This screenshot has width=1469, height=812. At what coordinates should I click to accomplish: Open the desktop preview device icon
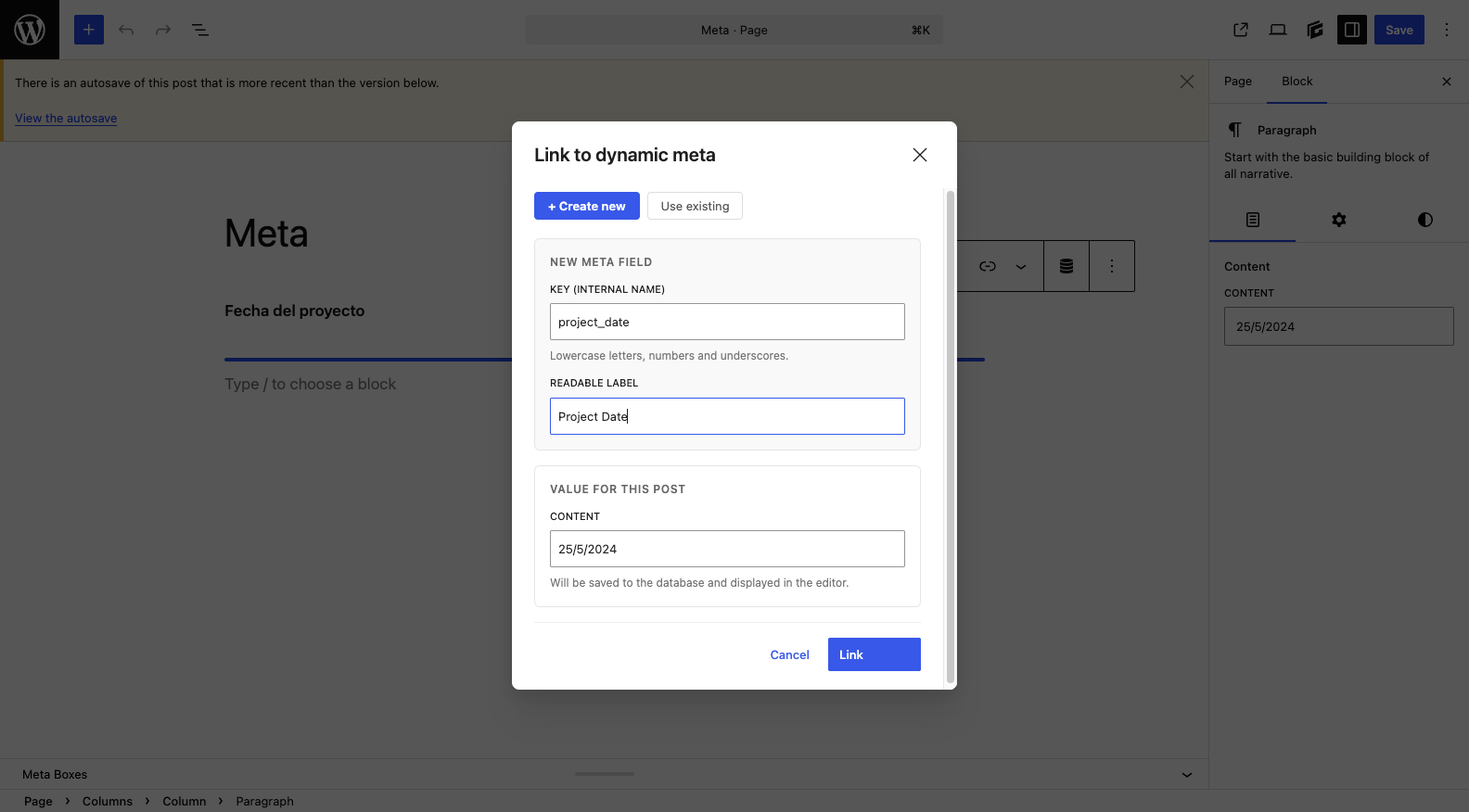tap(1278, 30)
